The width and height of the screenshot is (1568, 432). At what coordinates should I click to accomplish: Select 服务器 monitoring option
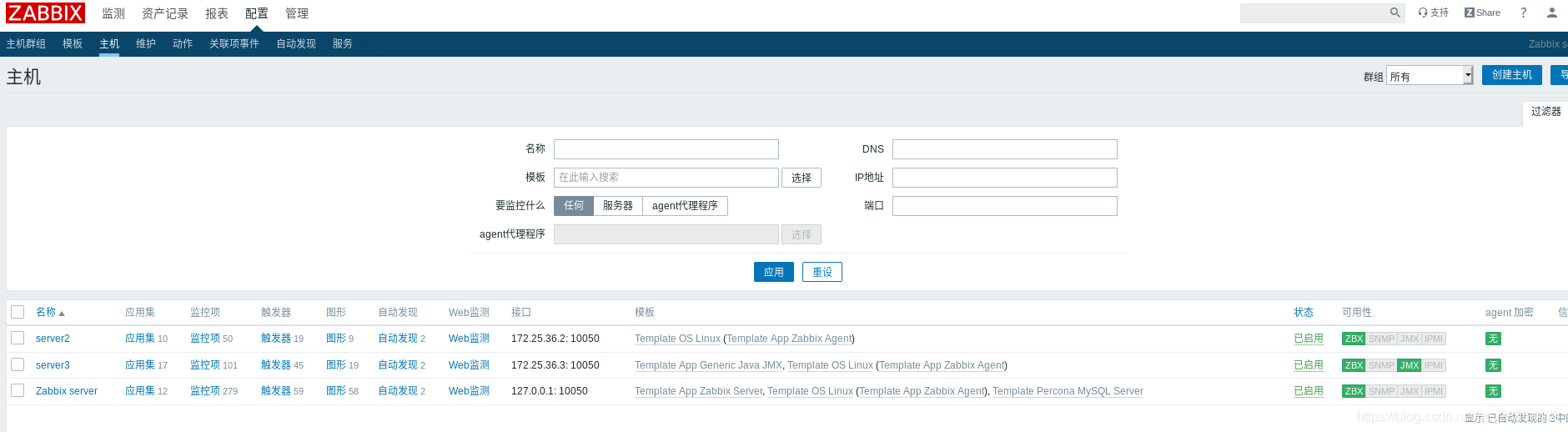tap(618, 206)
